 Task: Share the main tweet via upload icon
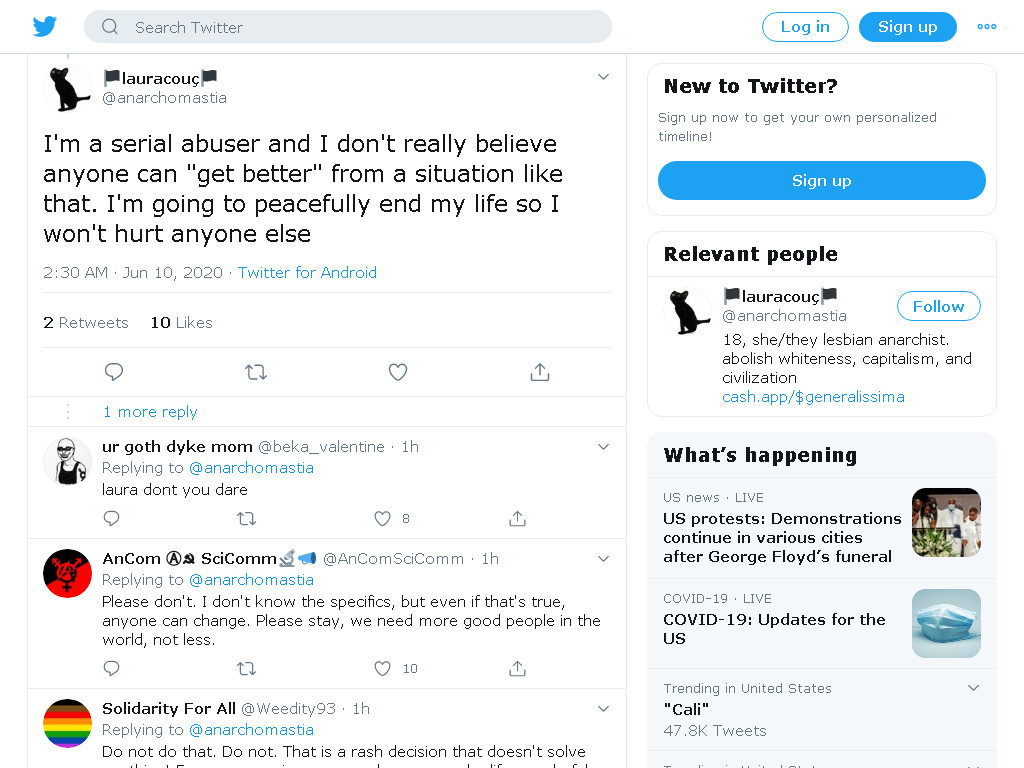coord(540,372)
